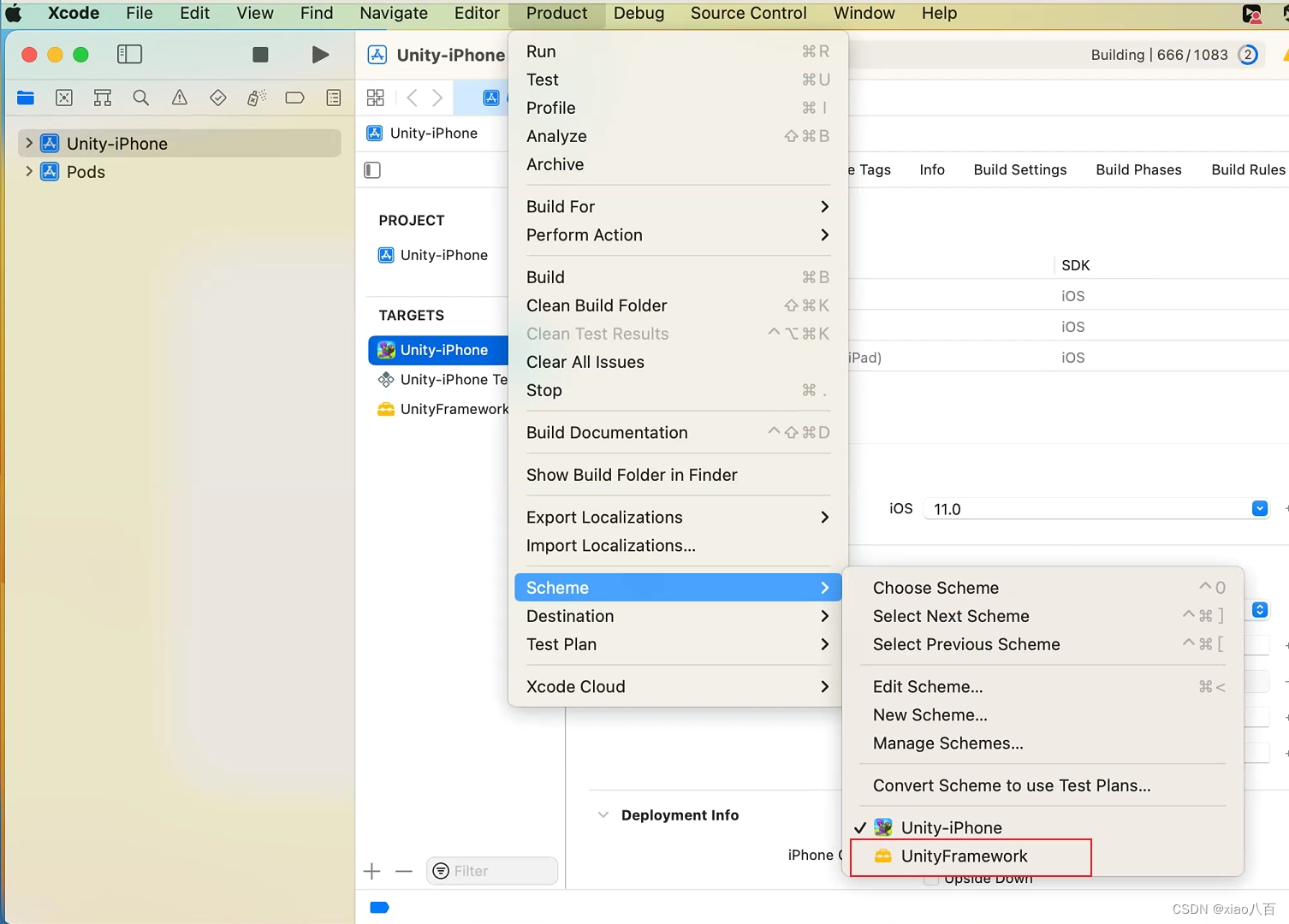Open the Export Localizations submenu
1289x924 pixels.
click(678, 518)
